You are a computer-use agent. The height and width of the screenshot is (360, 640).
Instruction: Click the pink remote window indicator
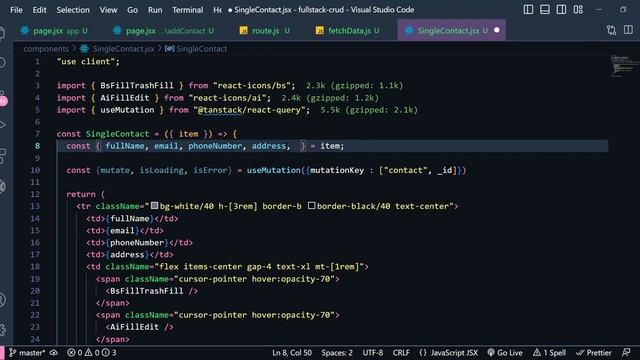tap(2, 353)
